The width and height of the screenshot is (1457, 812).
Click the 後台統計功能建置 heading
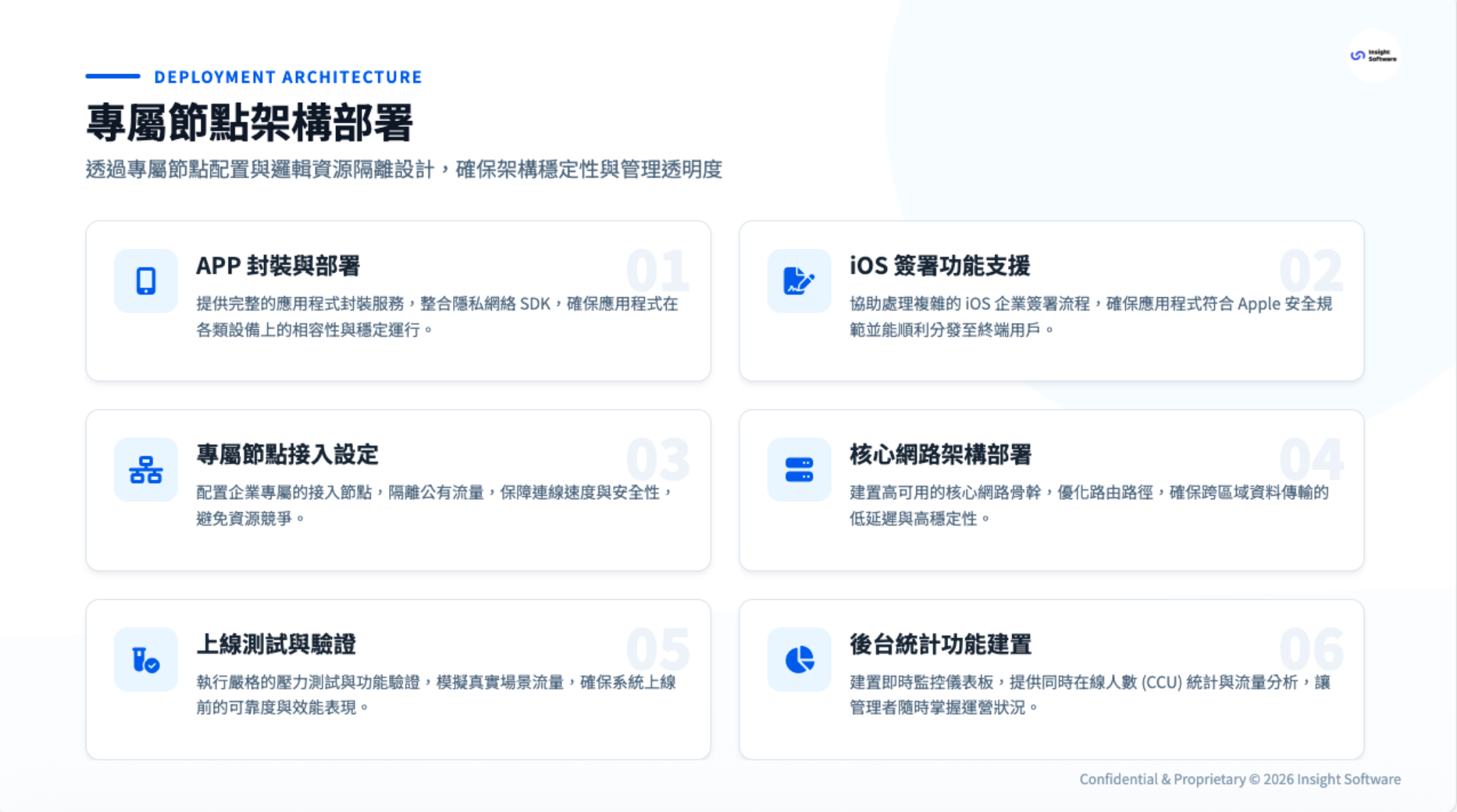940,644
